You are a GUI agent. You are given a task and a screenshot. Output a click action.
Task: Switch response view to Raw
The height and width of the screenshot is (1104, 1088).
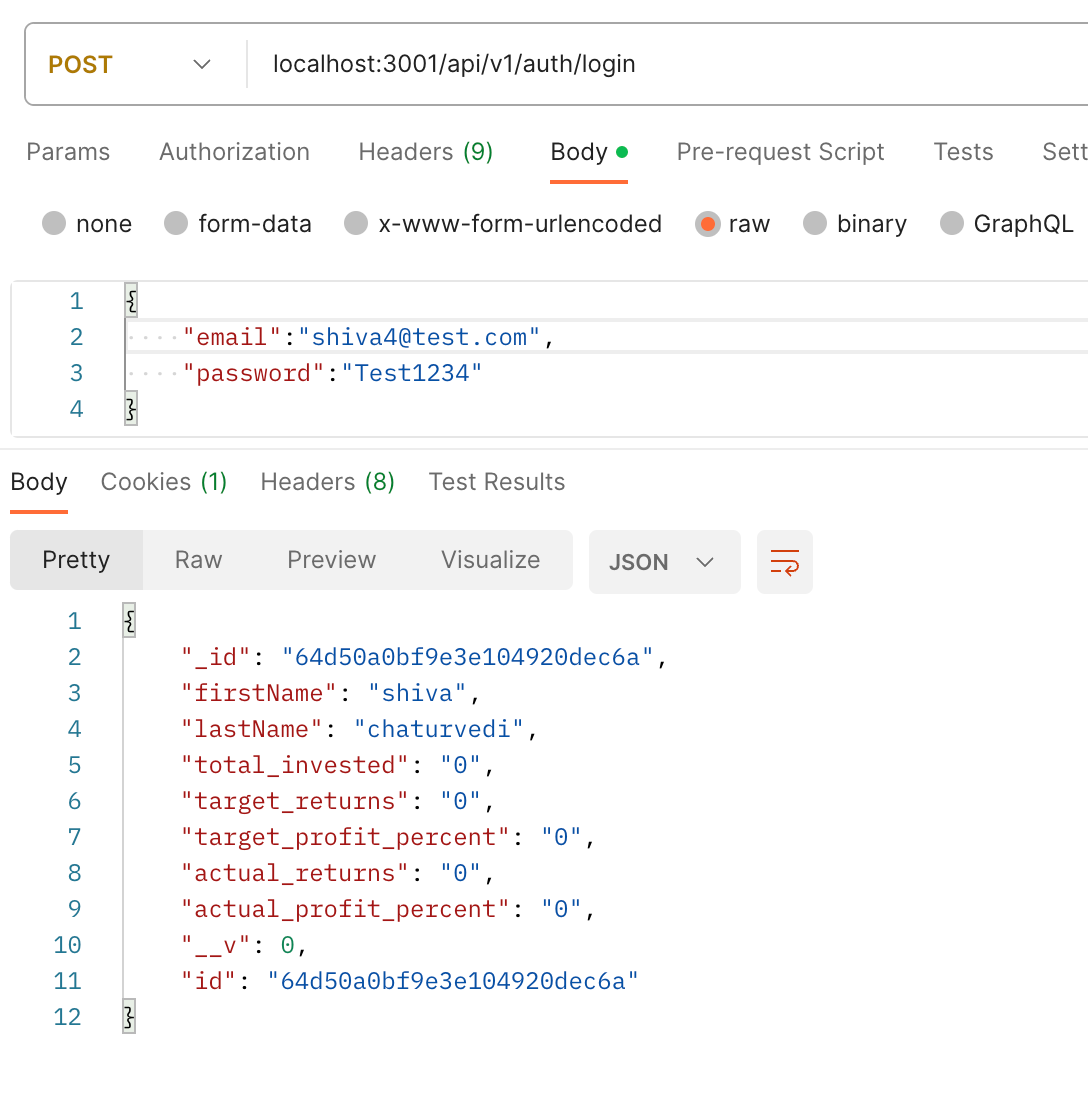point(199,560)
